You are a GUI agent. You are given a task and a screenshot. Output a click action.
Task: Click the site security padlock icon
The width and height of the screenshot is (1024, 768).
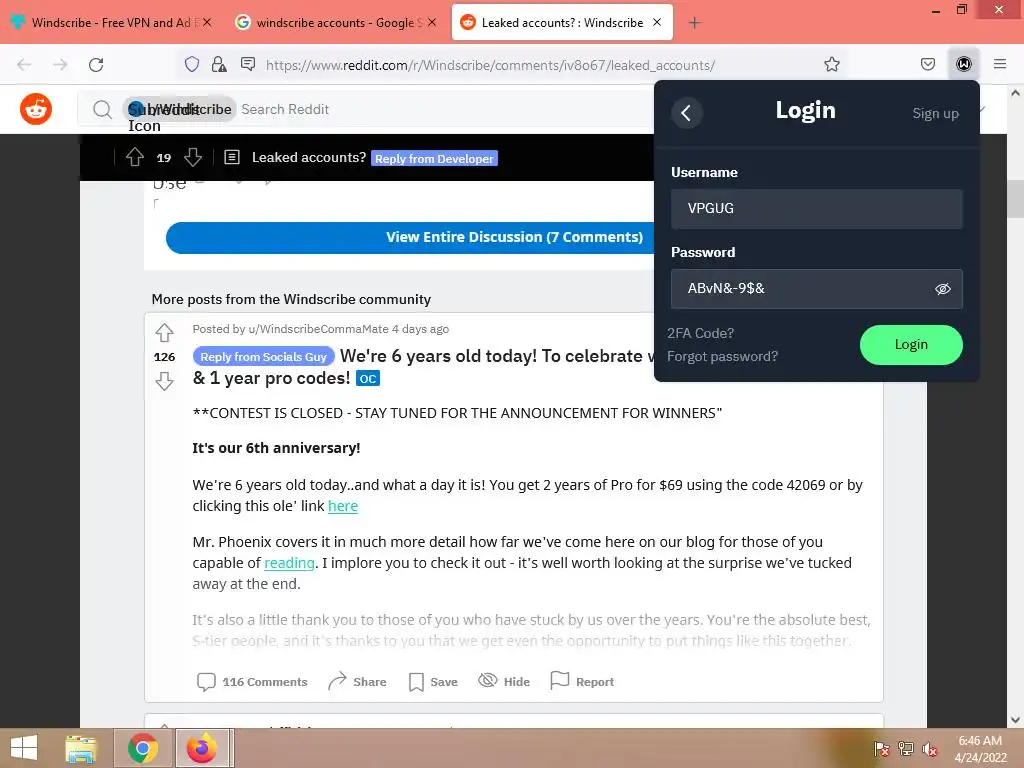coord(219,64)
